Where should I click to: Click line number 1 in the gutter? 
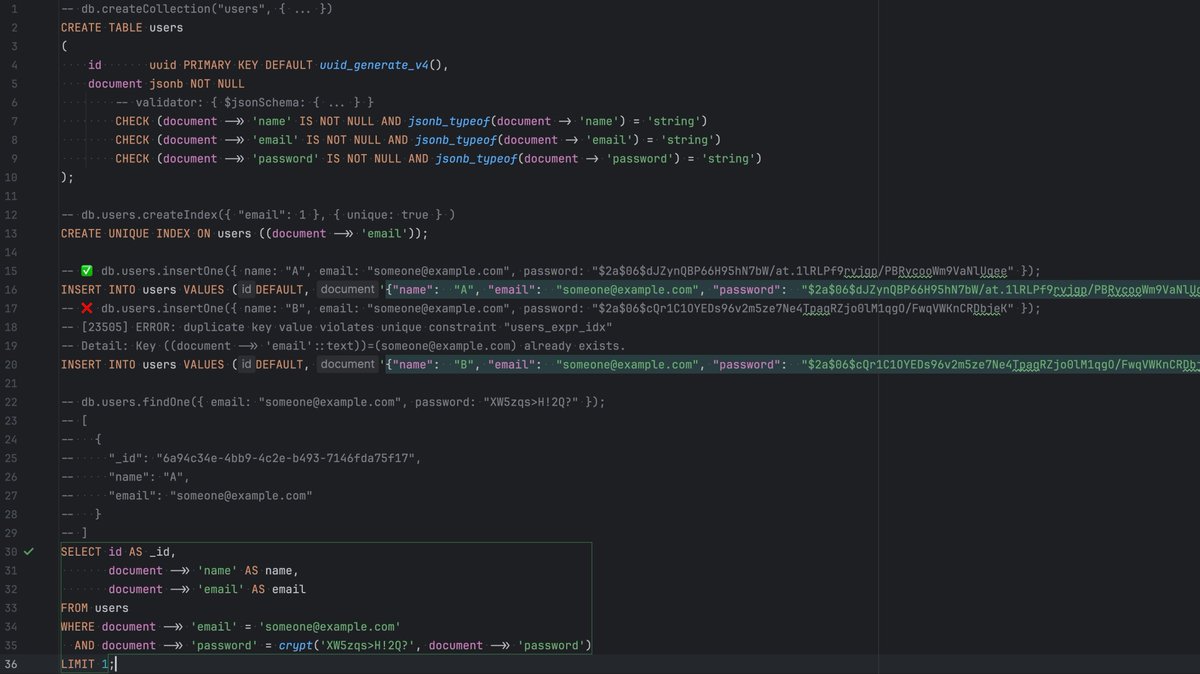[x=14, y=9]
